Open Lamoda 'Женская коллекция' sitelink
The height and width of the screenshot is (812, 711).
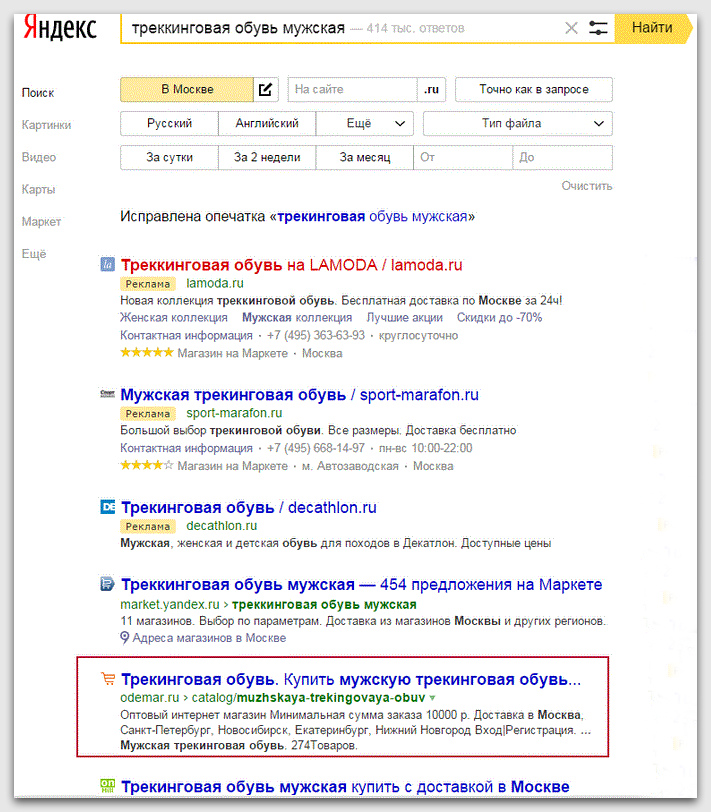(174, 317)
